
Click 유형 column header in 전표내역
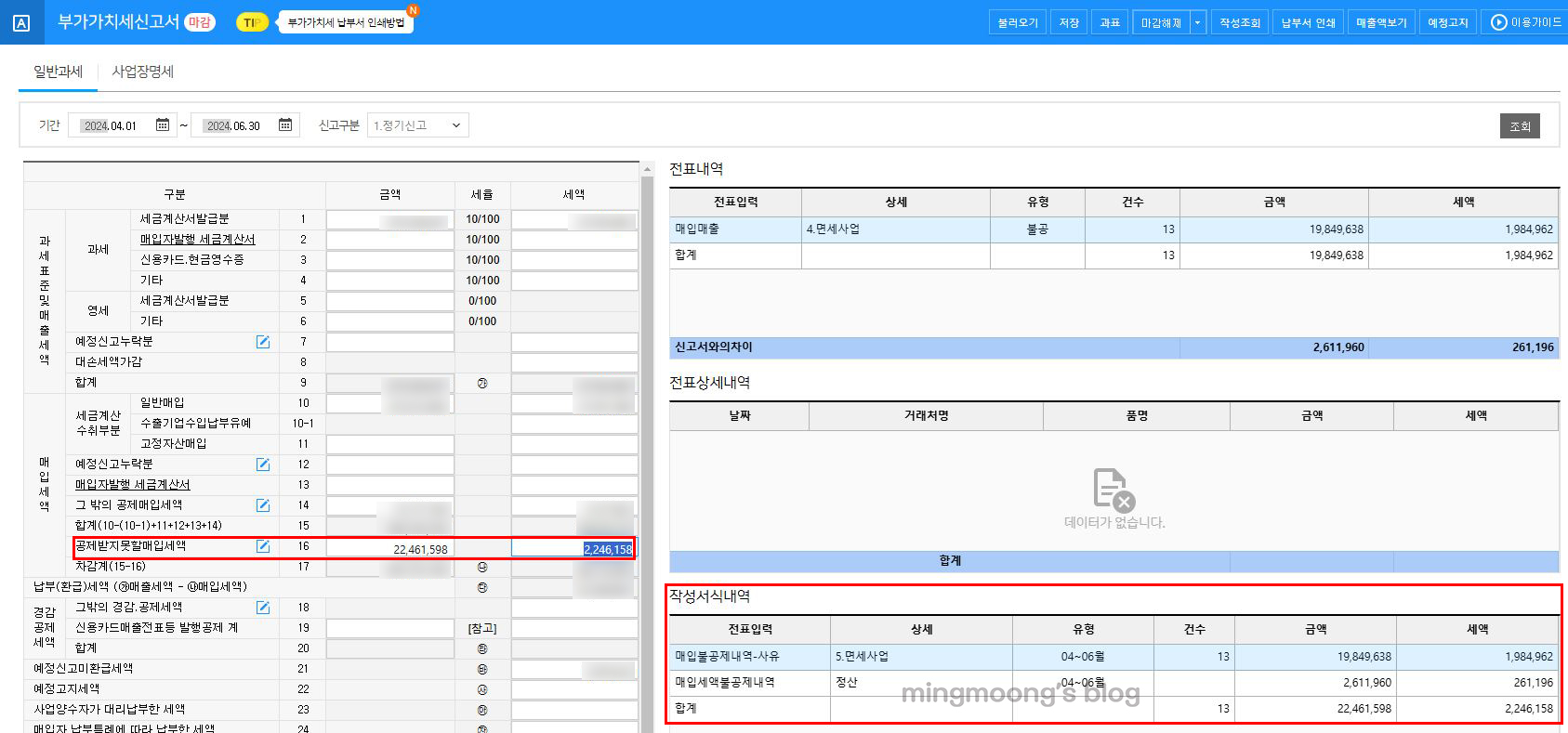pos(1037,202)
